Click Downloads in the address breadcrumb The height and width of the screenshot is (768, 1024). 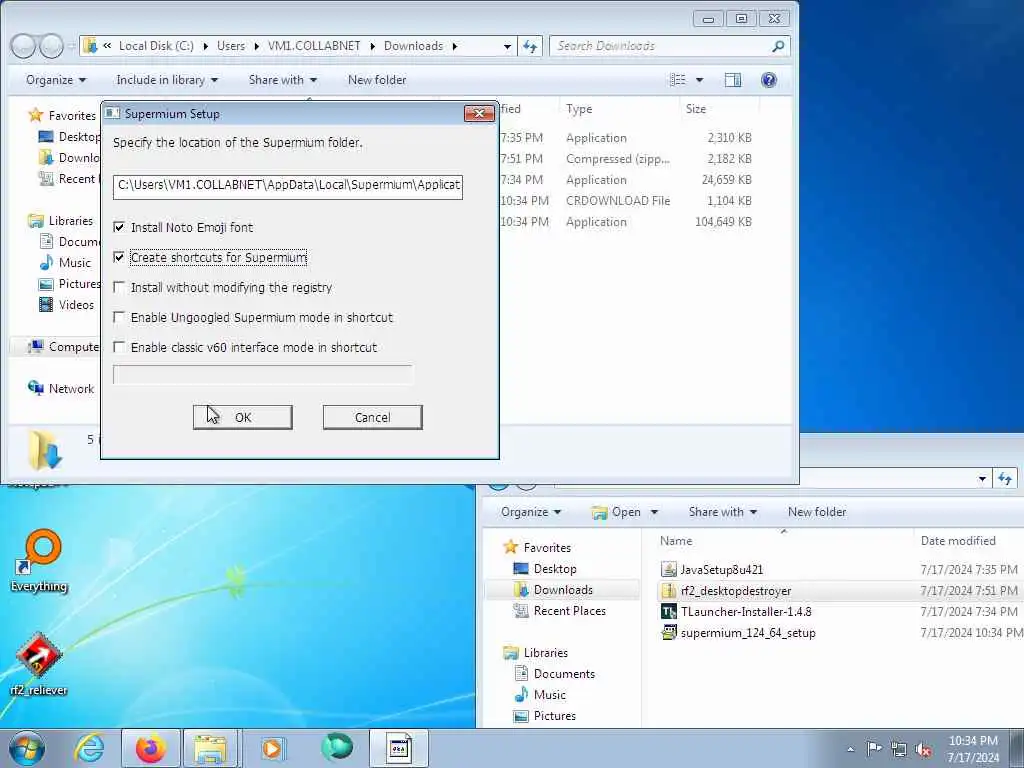coord(413,46)
